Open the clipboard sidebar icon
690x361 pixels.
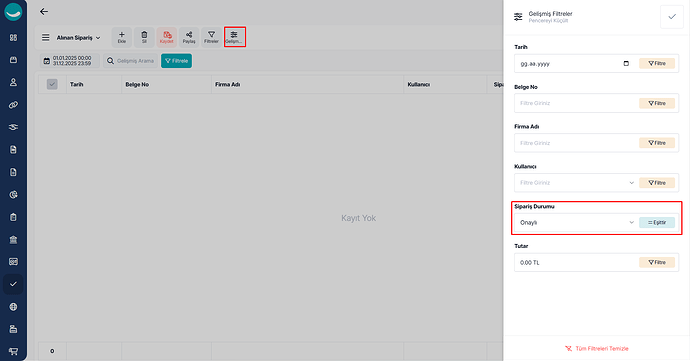pos(13,217)
